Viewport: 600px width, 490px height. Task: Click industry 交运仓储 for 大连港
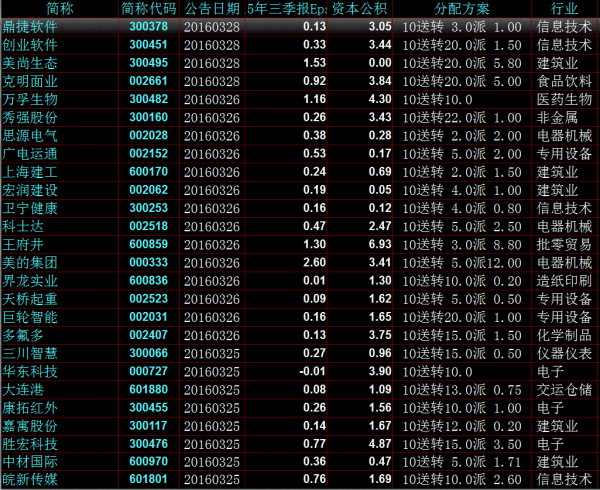(x=564, y=390)
